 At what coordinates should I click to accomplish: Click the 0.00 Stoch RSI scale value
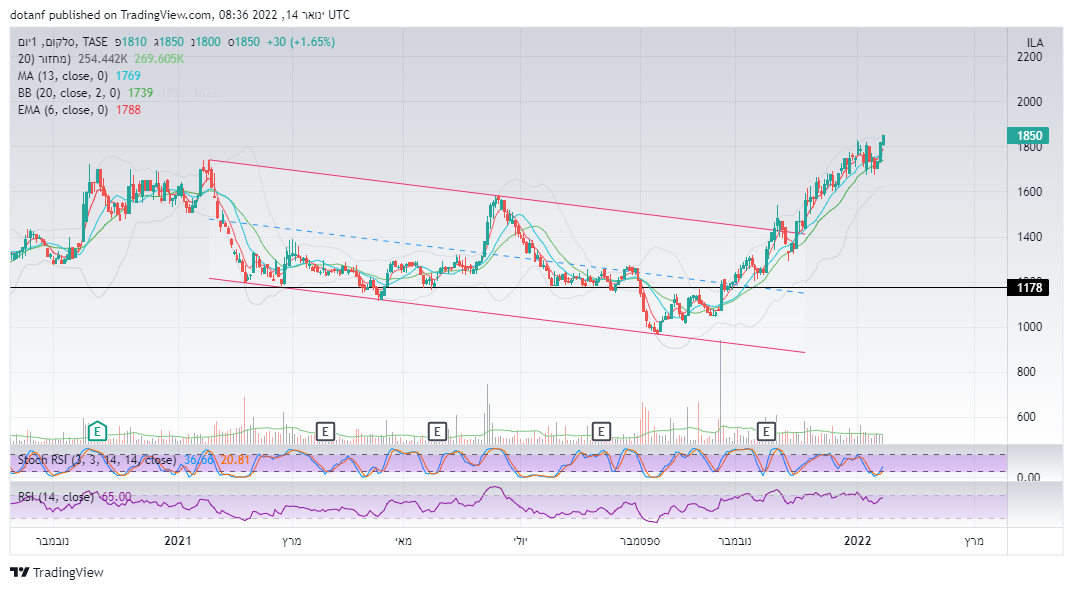tap(1028, 477)
